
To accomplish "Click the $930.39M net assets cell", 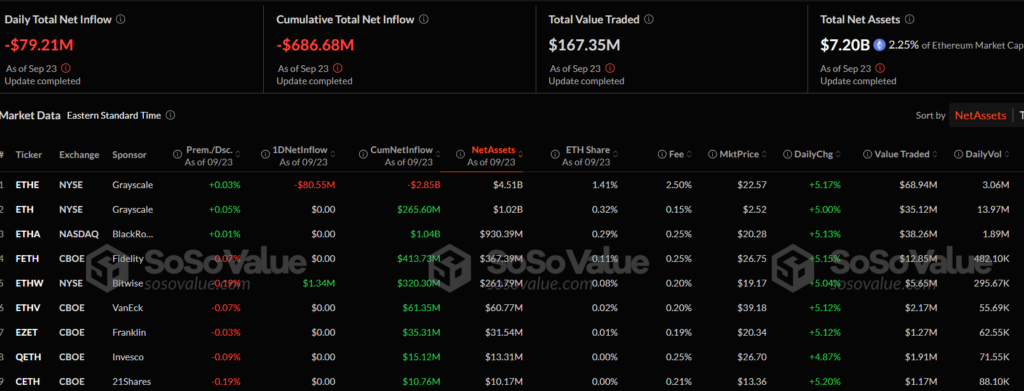I will (x=502, y=234).
